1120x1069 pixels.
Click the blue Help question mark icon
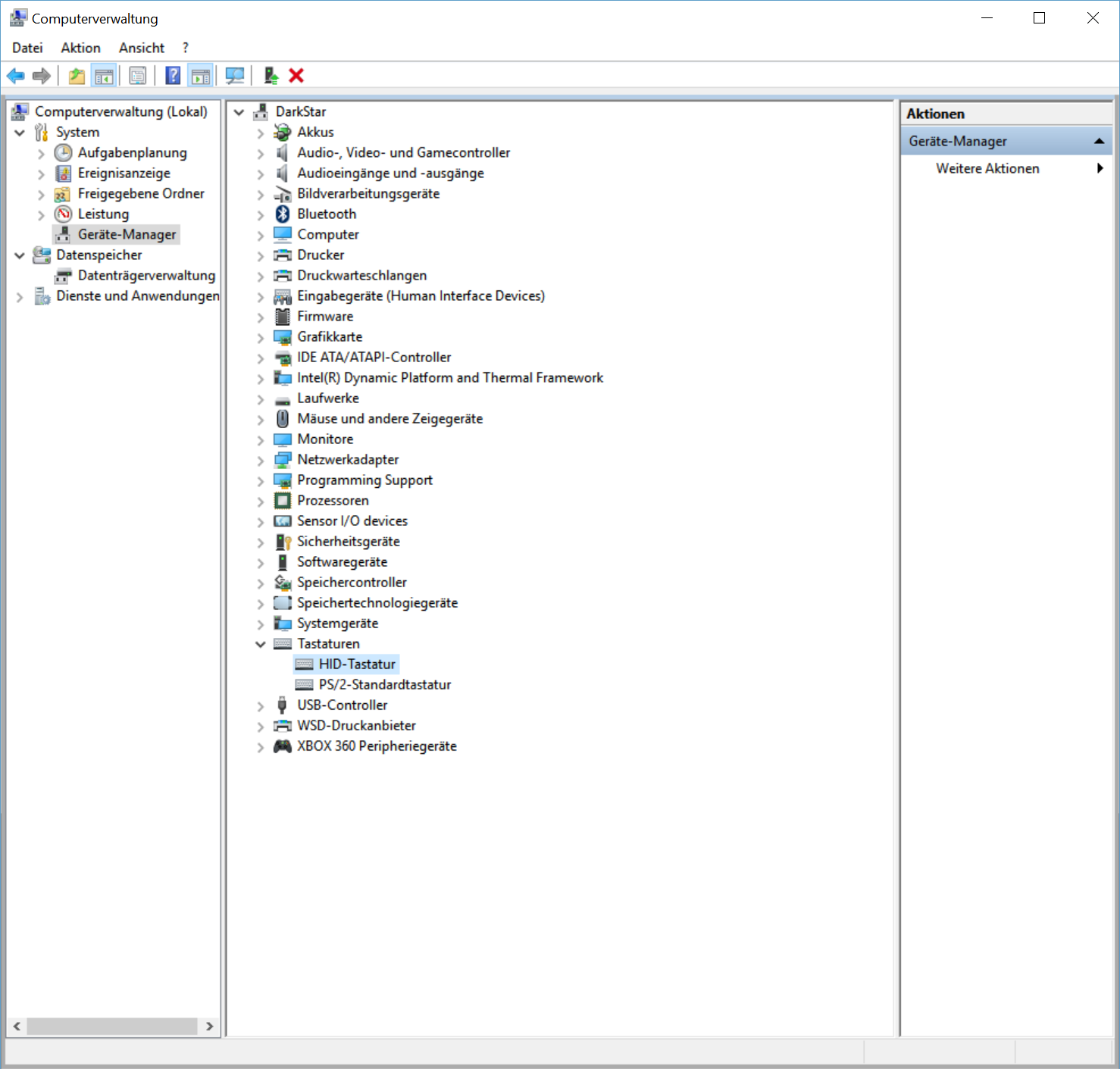point(174,76)
